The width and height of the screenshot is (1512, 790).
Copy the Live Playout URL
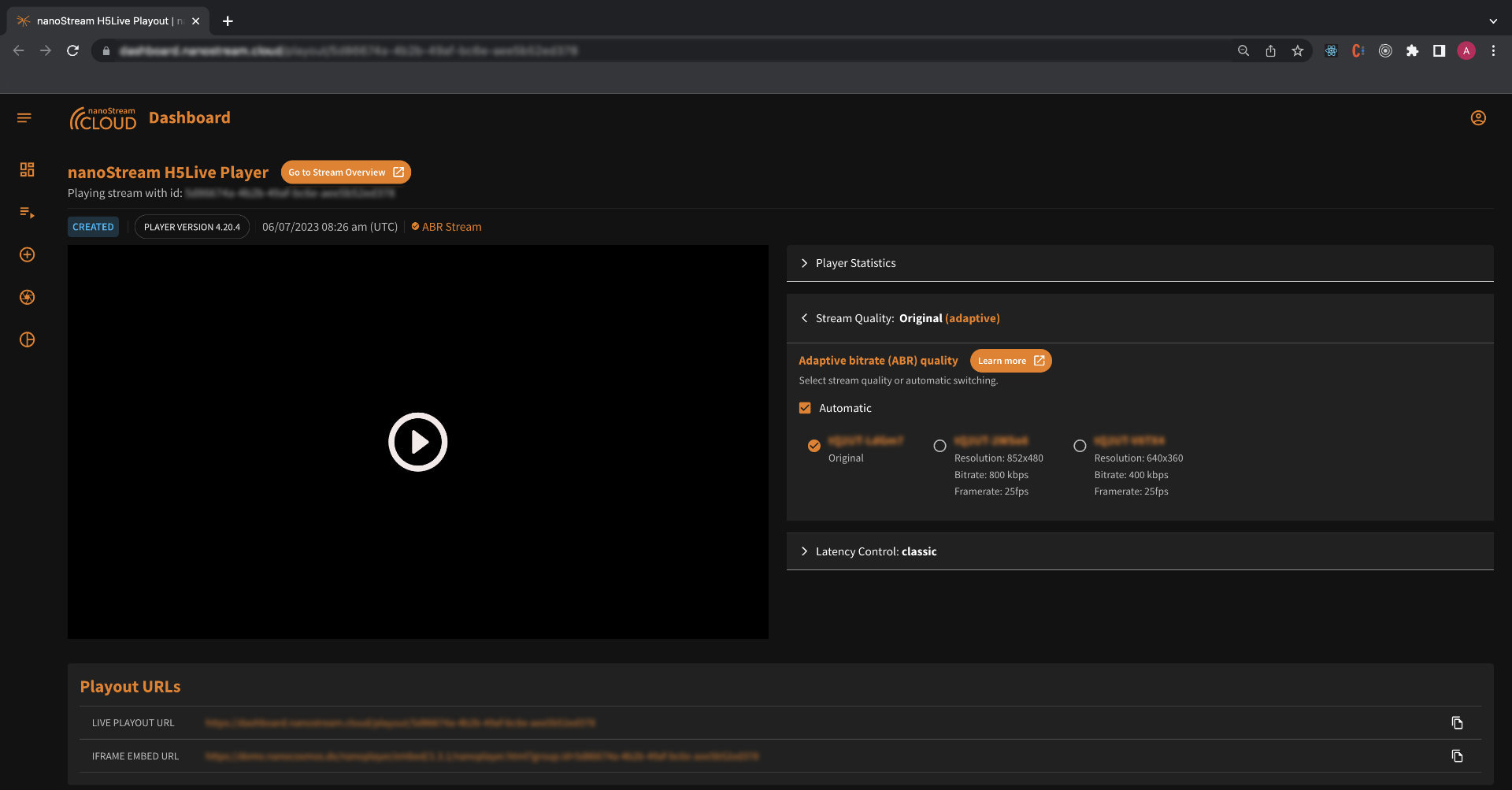pos(1457,723)
